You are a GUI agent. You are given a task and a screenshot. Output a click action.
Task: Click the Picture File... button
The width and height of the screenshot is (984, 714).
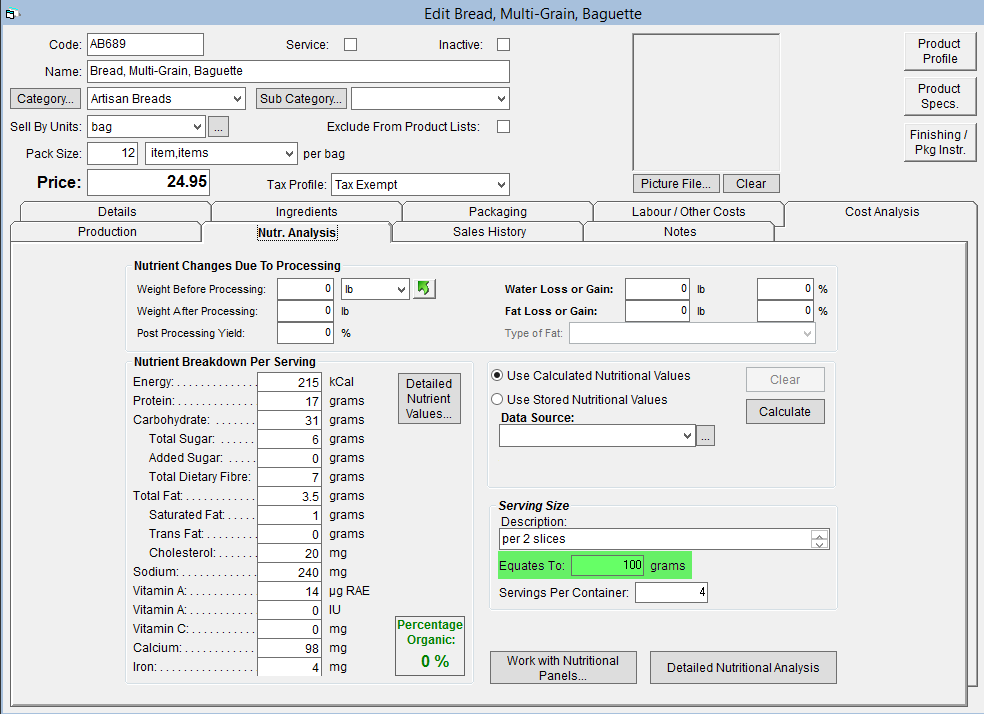coord(676,183)
